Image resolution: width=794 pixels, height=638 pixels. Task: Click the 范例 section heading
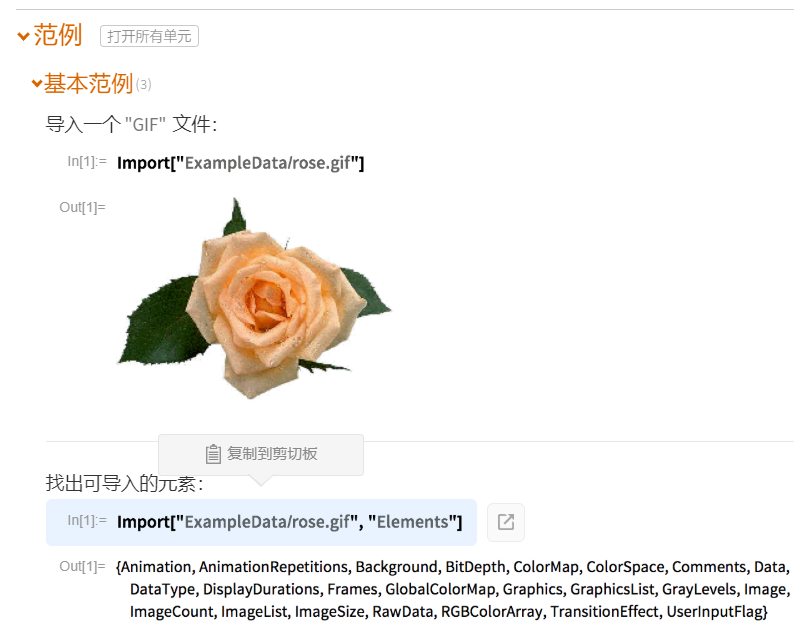58,35
